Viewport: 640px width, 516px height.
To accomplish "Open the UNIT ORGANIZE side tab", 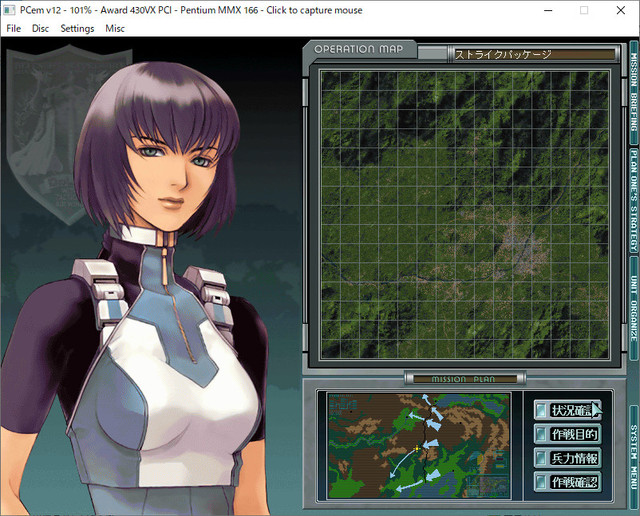I will coord(634,309).
